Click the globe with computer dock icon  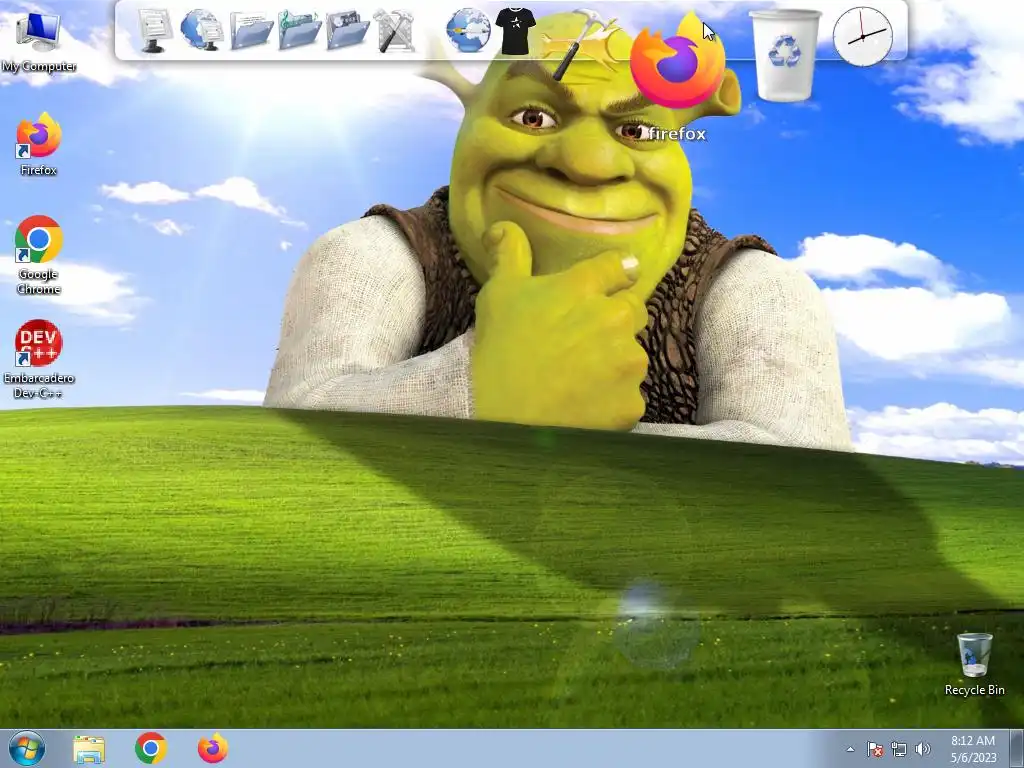point(202,30)
